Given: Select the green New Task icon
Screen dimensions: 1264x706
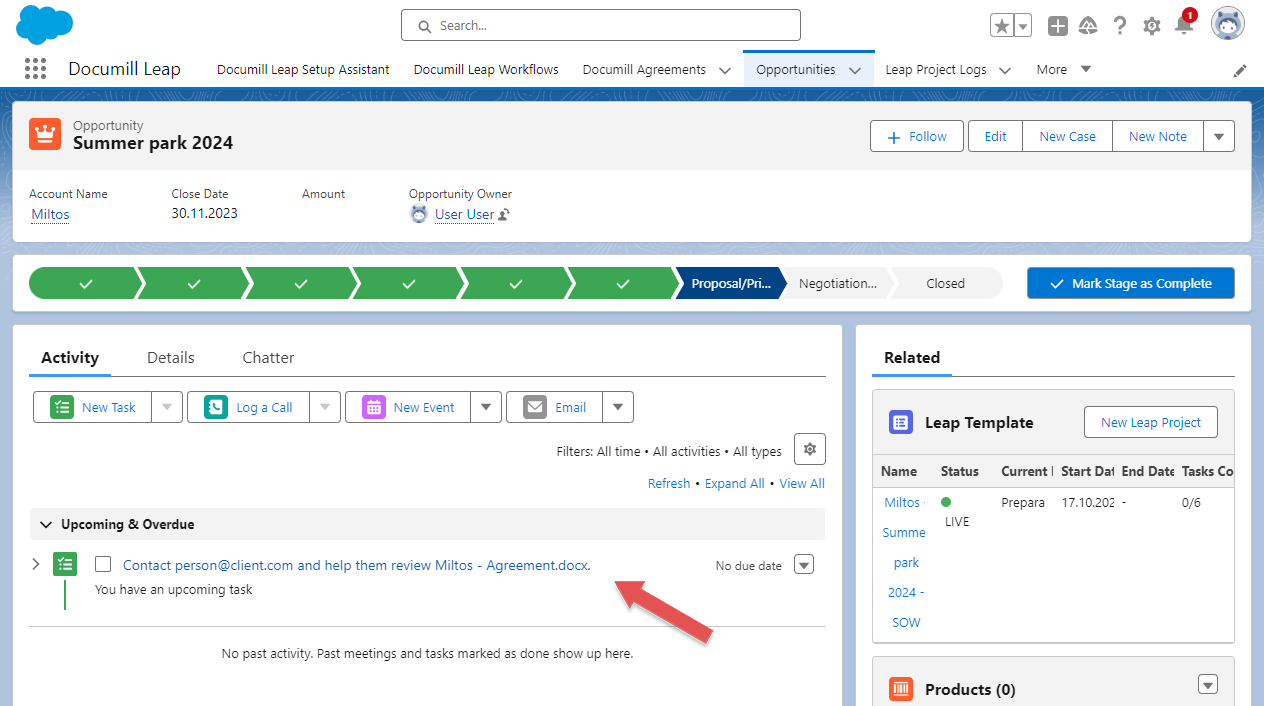Looking at the screenshot, I should (61, 406).
